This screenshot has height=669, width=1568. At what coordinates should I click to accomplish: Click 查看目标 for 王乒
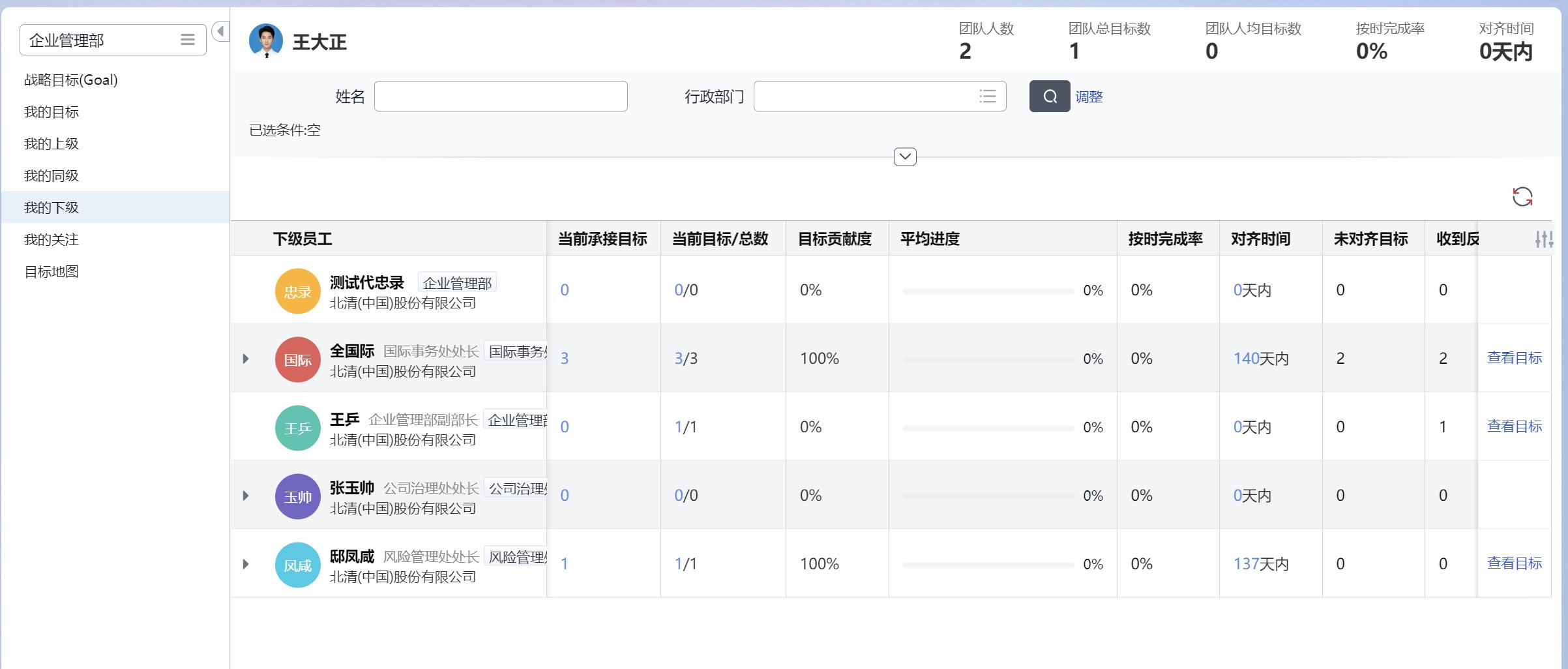[1514, 426]
